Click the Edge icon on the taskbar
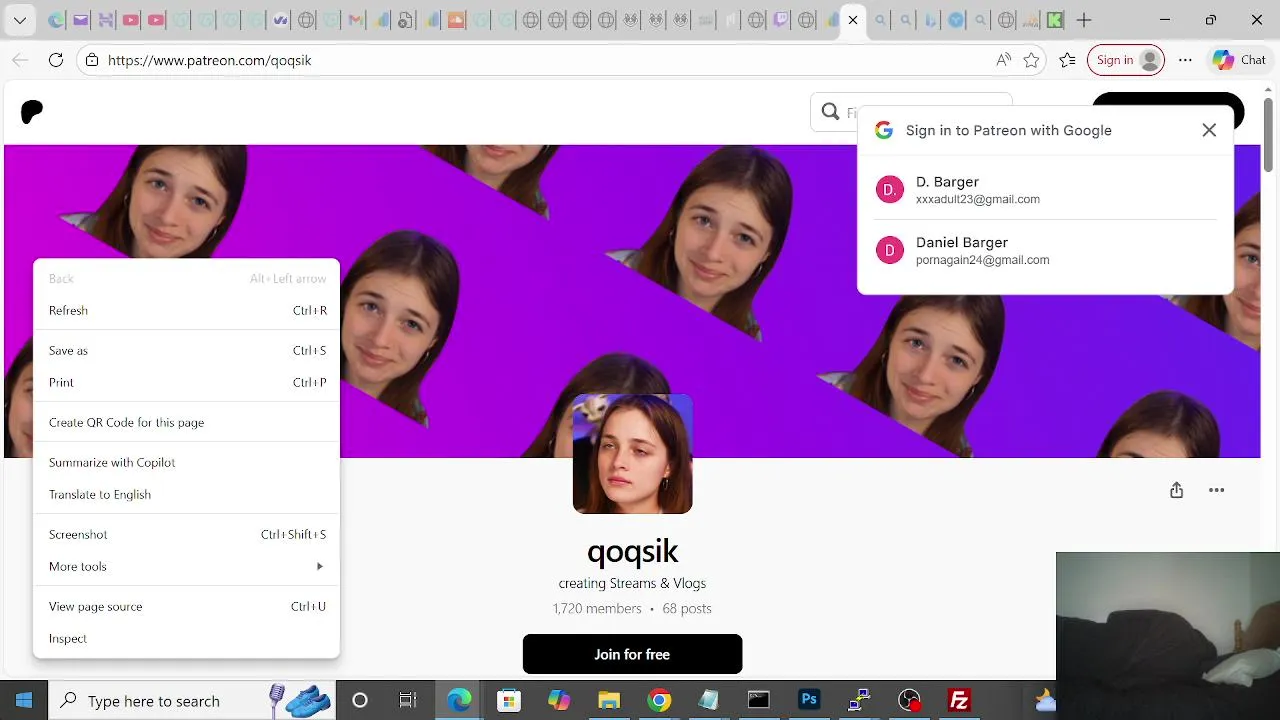Screen dimensions: 1280x720 [459, 700]
